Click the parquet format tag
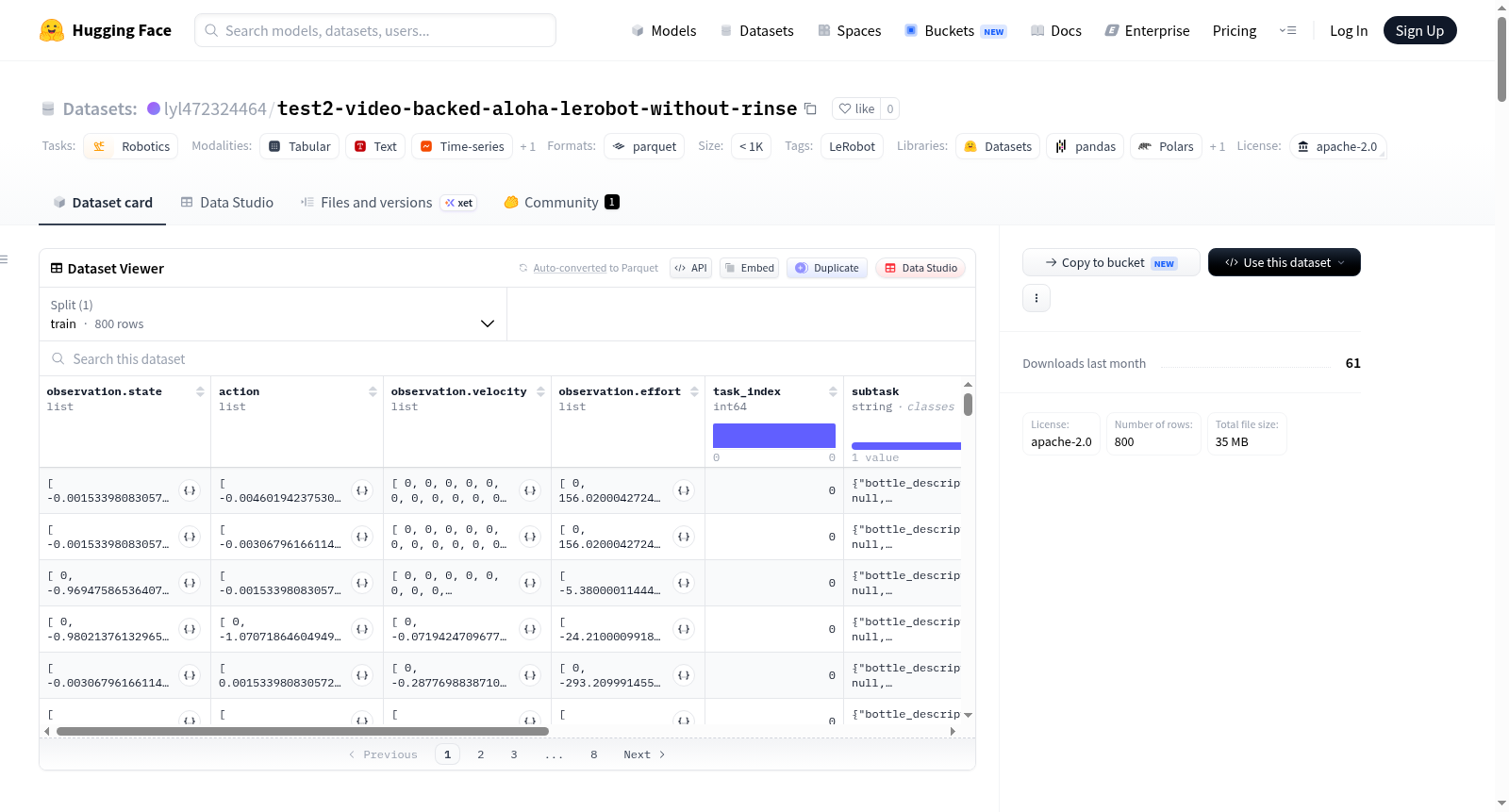Viewport: 1509px width, 812px height. click(x=645, y=146)
